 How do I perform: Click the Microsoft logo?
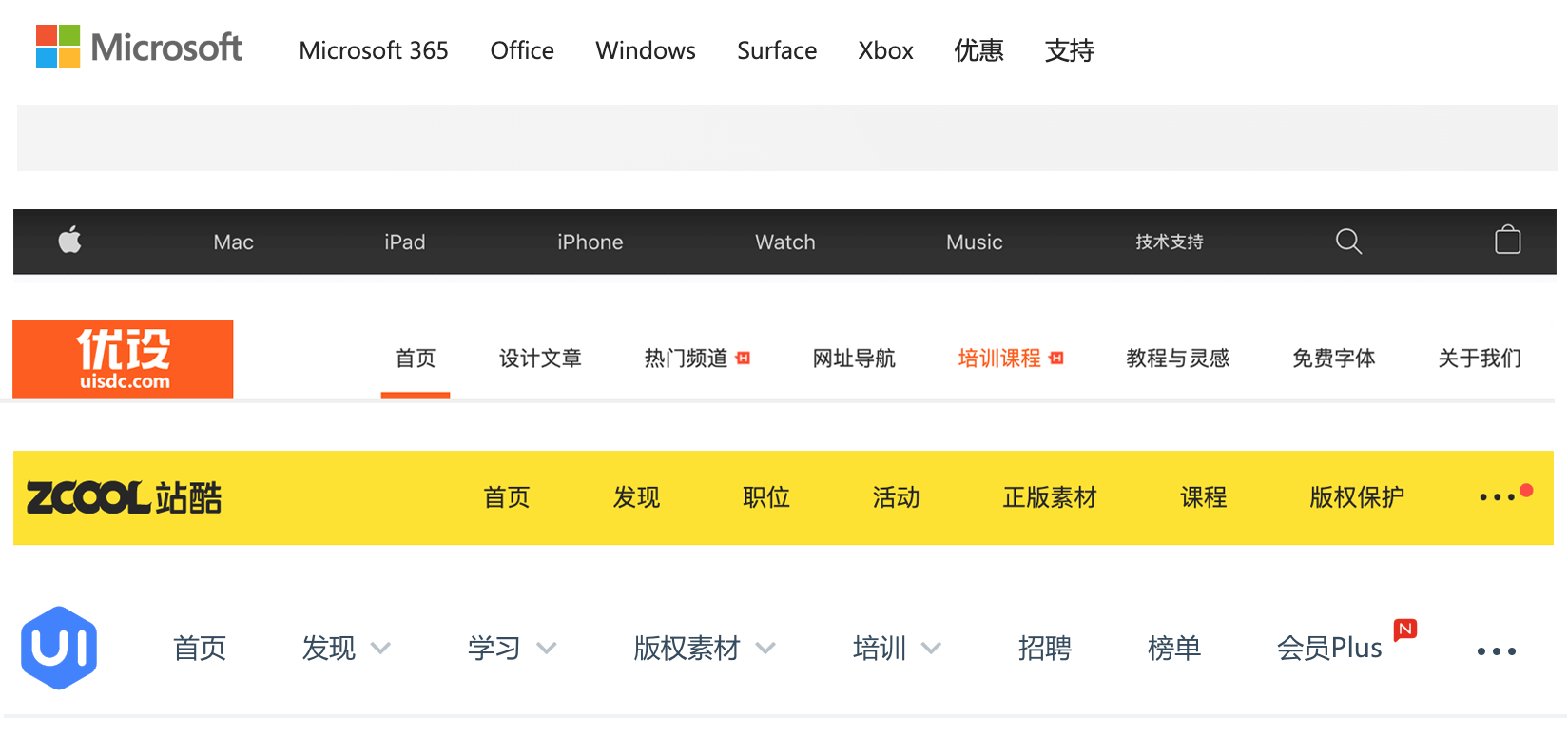[139, 47]
